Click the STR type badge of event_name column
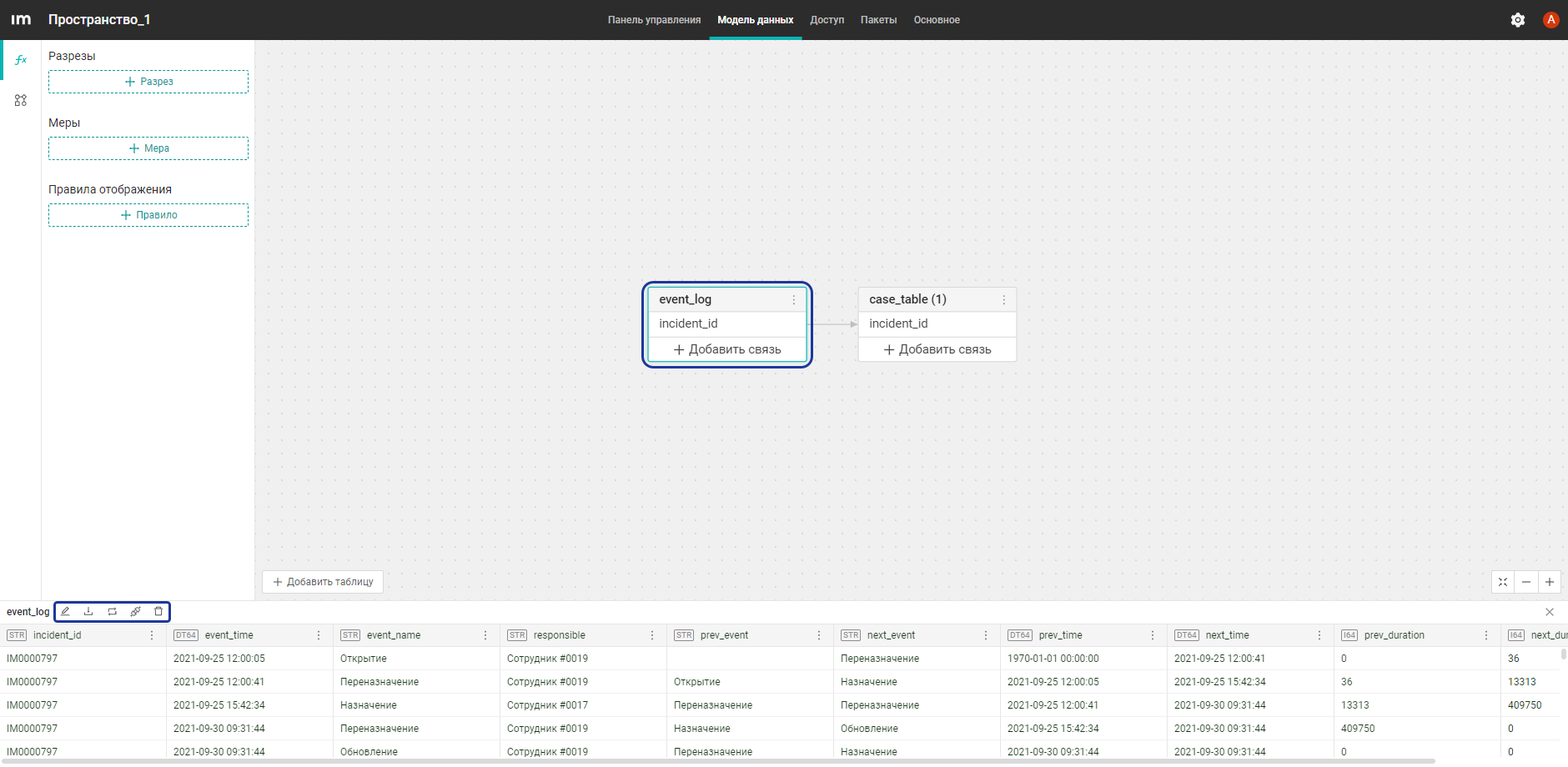1568x767 pixels. tap(350, 635)
